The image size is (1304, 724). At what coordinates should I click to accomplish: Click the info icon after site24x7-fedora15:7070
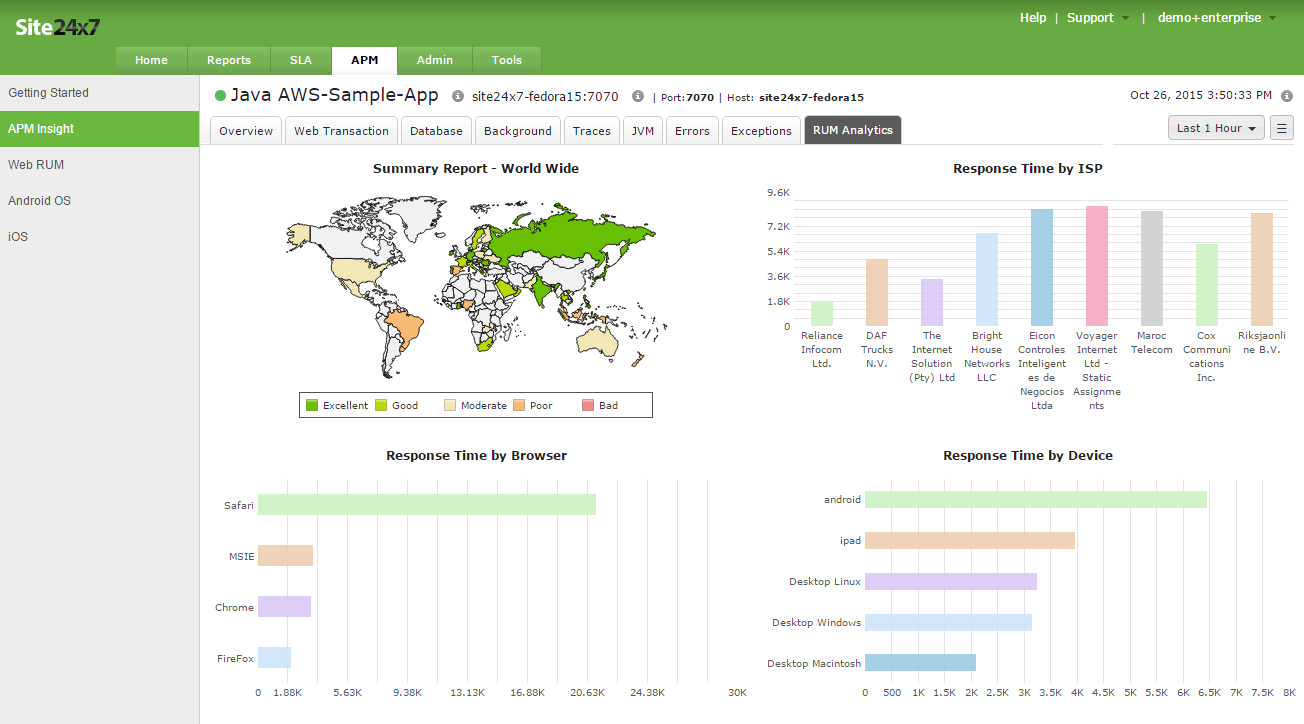pyautogui.click(x=637, y=97)
